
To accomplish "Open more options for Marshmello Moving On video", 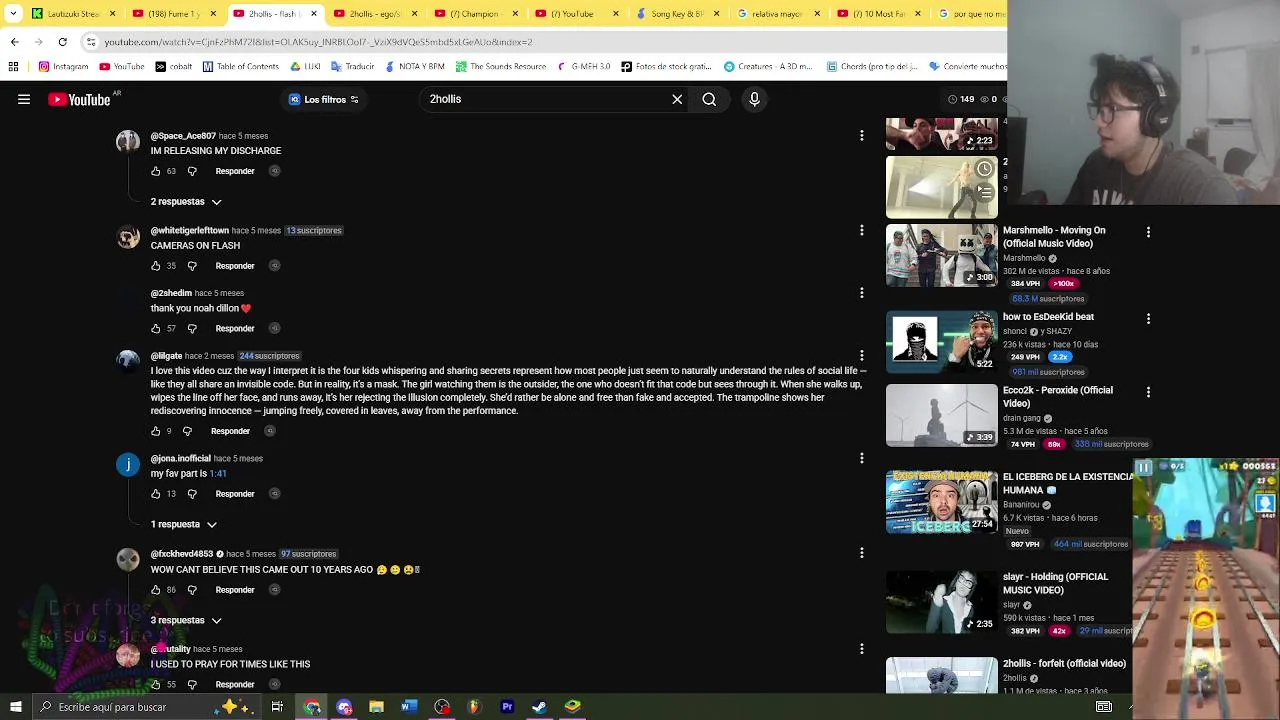I will 1148,232.
